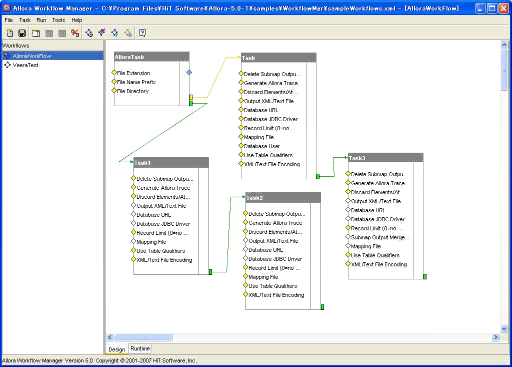
Task: Open the File menu
Action: click(x=9, y=20)
